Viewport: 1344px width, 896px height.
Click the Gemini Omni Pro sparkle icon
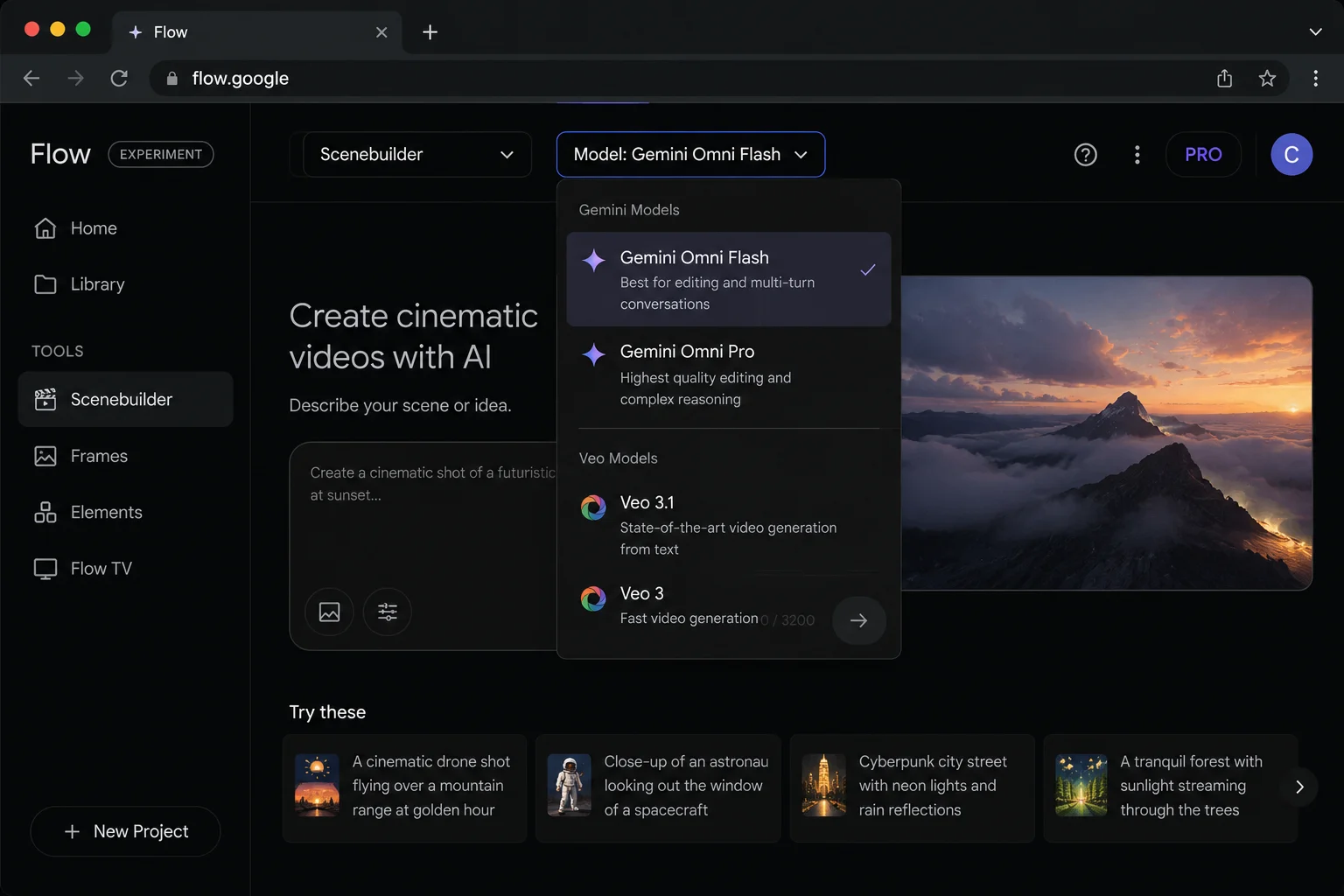coord(593,354)
